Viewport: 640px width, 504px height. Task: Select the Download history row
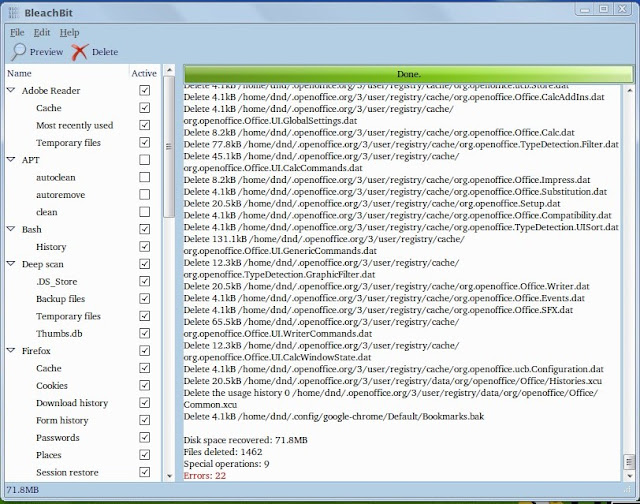[83, 403]
